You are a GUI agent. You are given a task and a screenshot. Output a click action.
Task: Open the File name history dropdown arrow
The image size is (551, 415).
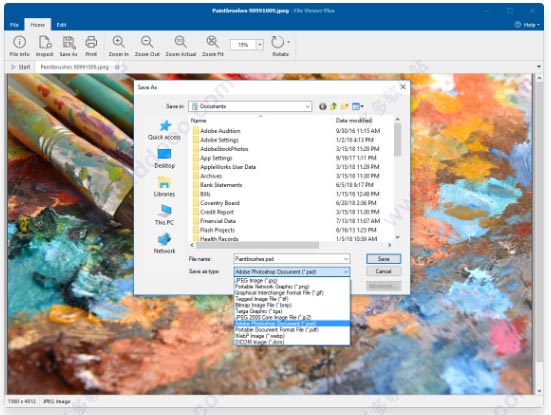click(346, 259)
